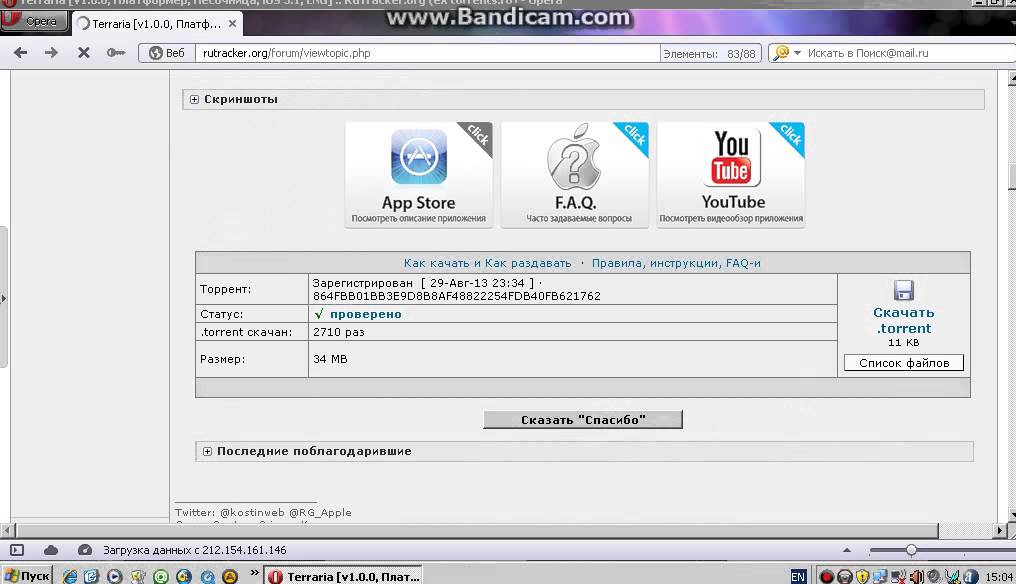Launch Windows Media Player from quick launch
Viewport: 1016px width, 584px height.
pyautogui.click(x=115, y=576)
